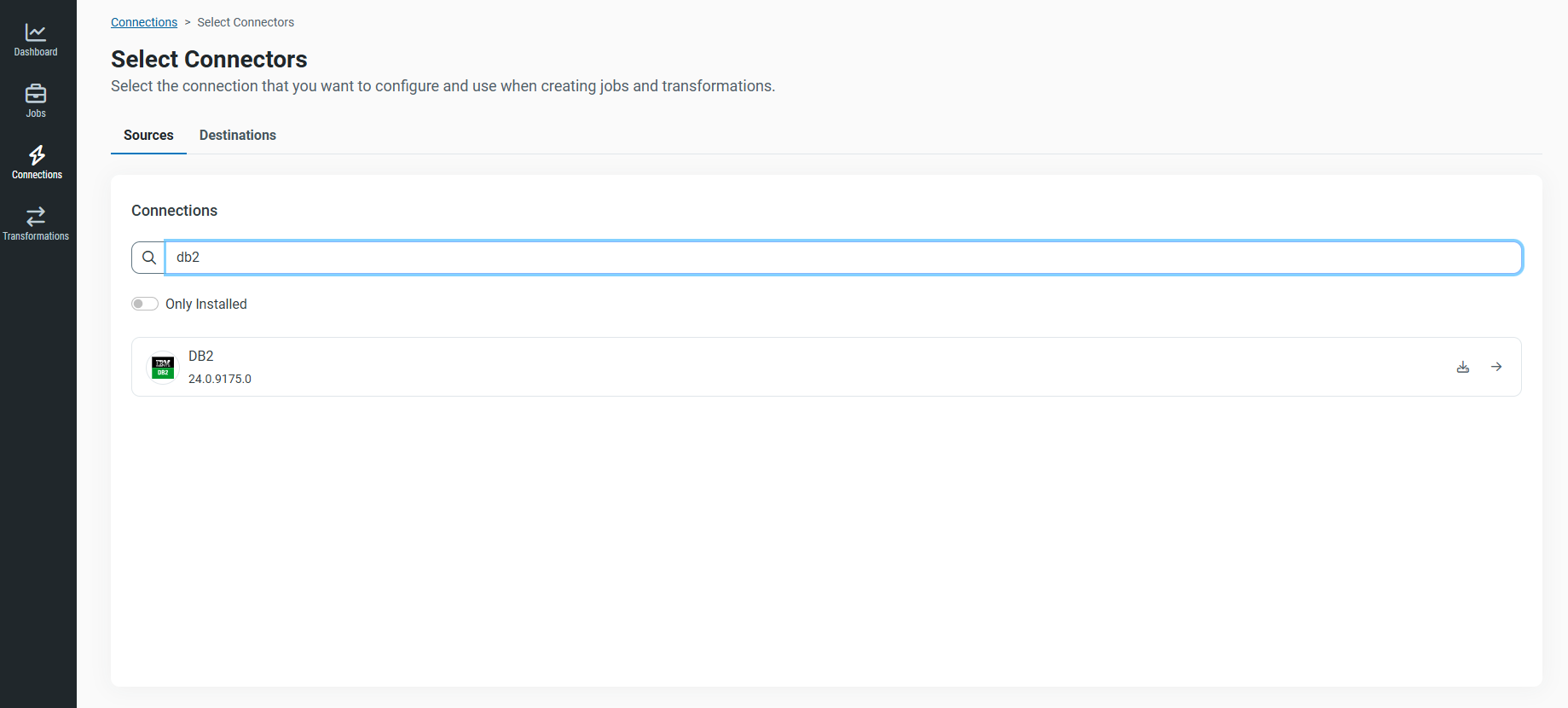Open the Transformations arrows icon
The image size is (1568, 708).
(36, 216)
